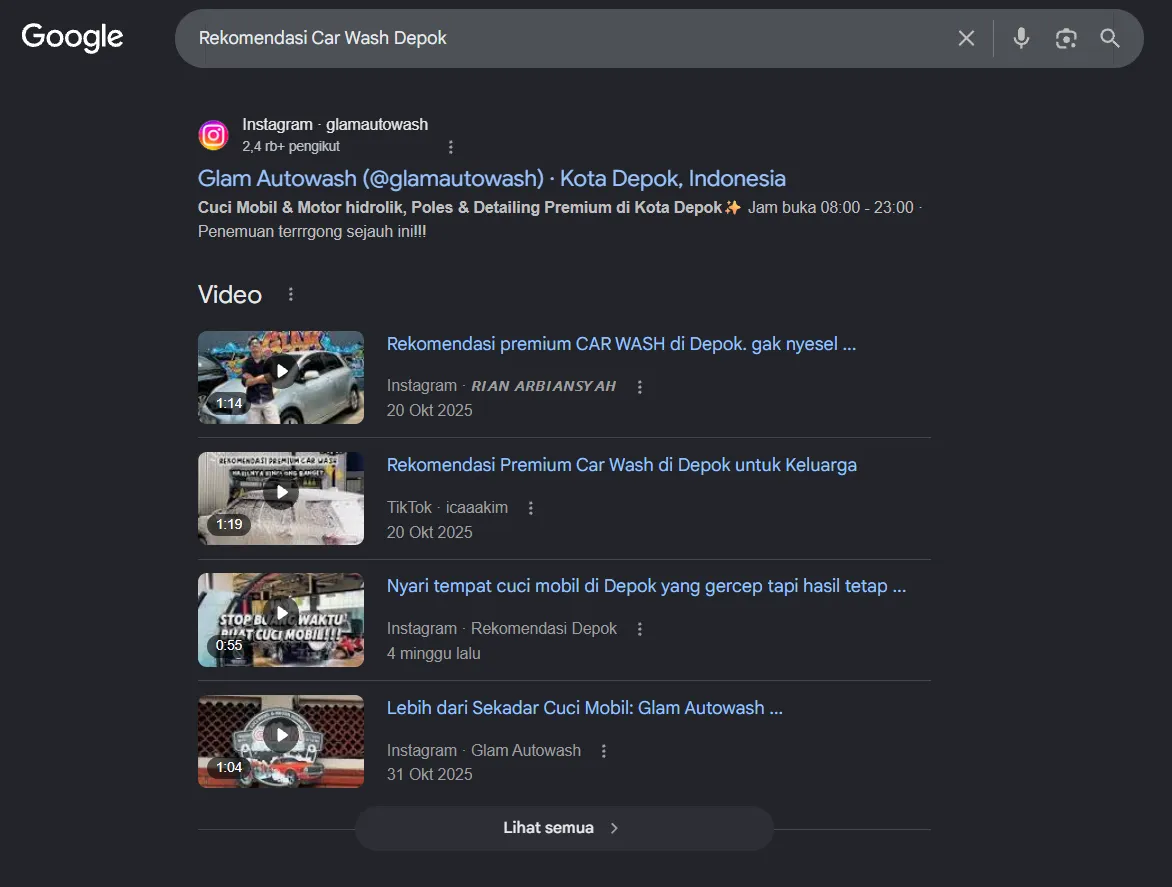
Task: Click 'Penemuan terrrgong sejauh ini!!!' snippet text
Action: tap(312, 232)
